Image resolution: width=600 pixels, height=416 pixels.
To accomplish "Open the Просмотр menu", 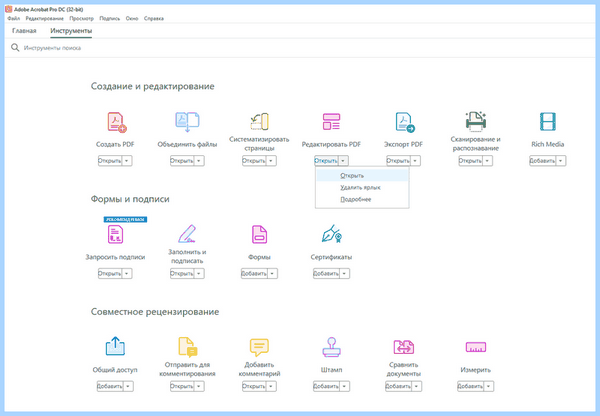I will point(81,18).
